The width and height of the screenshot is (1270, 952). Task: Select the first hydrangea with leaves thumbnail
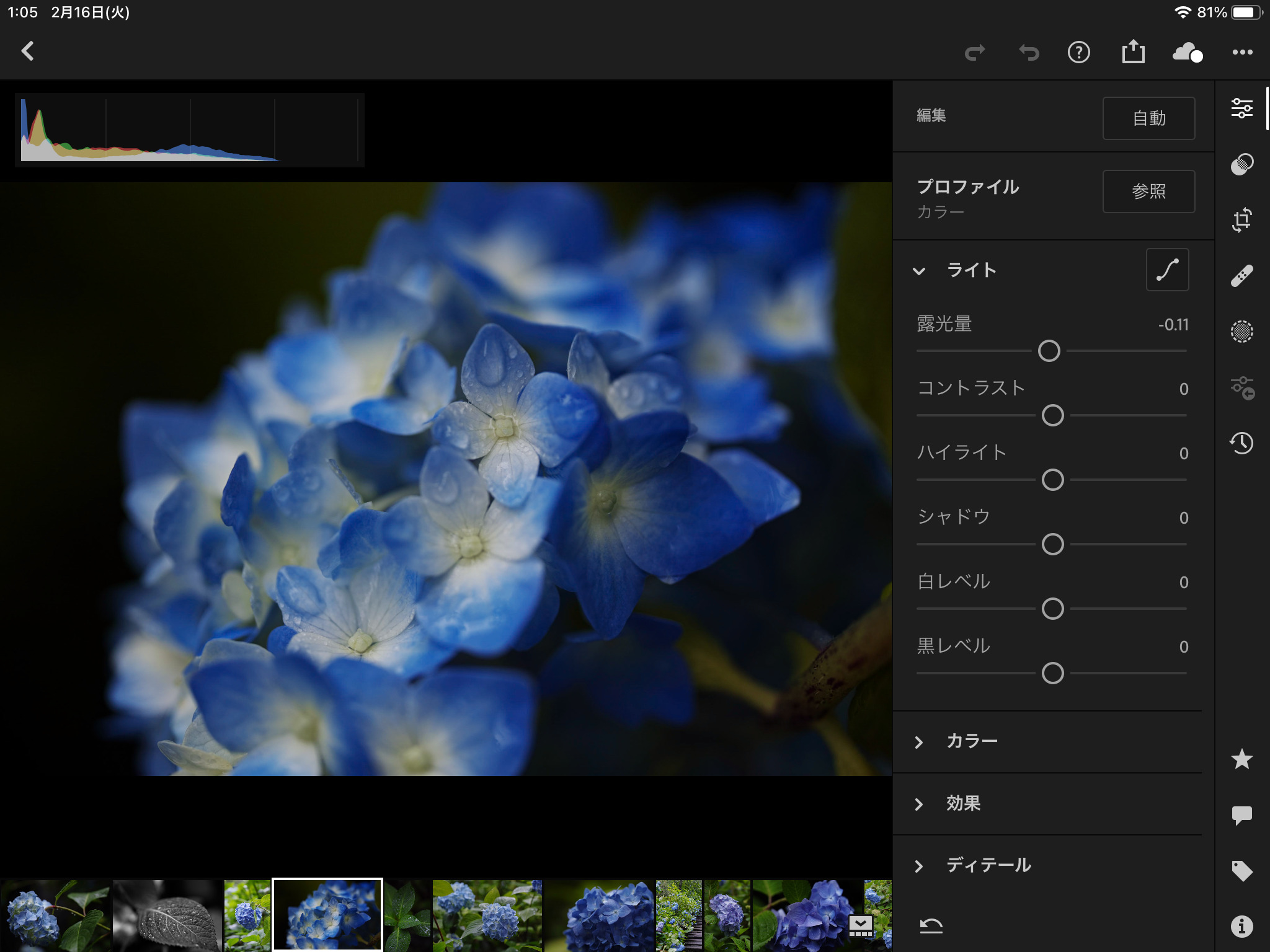click(56, 915)
